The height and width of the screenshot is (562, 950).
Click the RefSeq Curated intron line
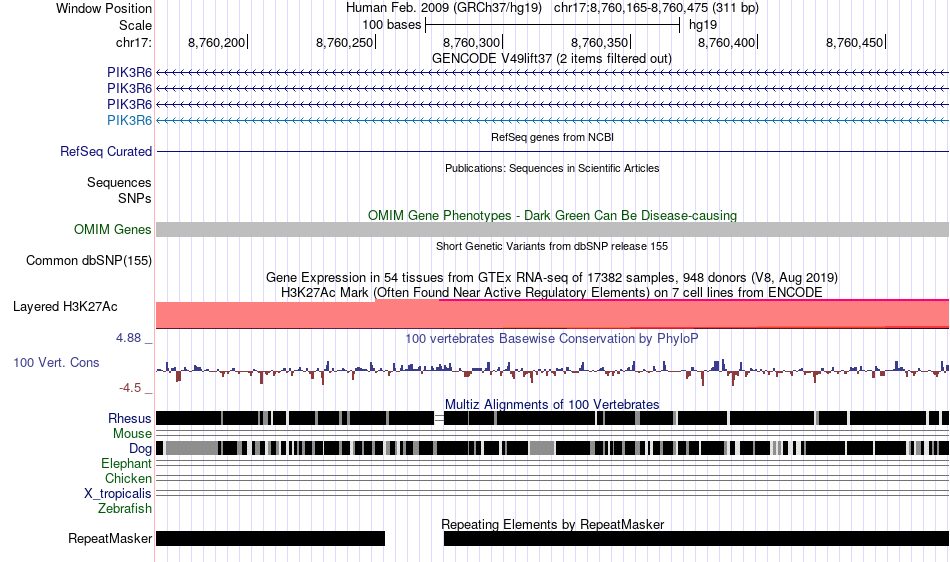[553, 151]
